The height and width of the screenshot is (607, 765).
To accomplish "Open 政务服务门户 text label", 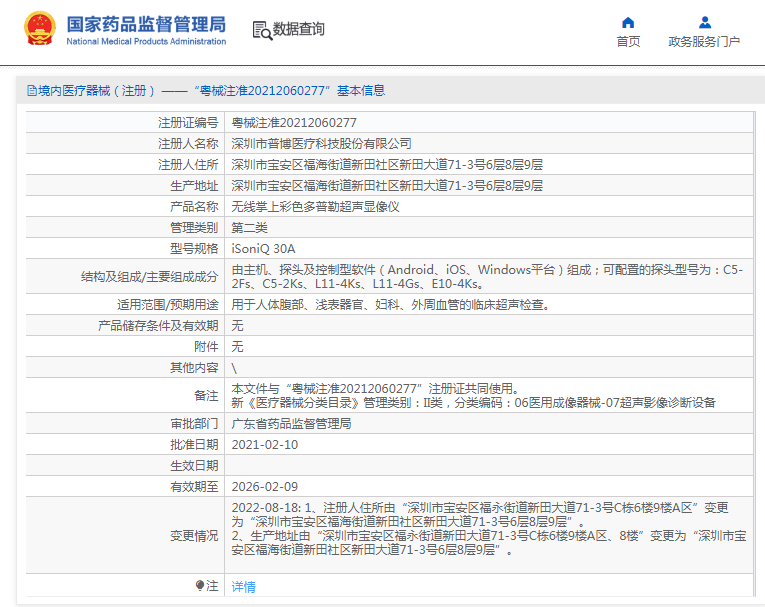I will click(704, 42).
